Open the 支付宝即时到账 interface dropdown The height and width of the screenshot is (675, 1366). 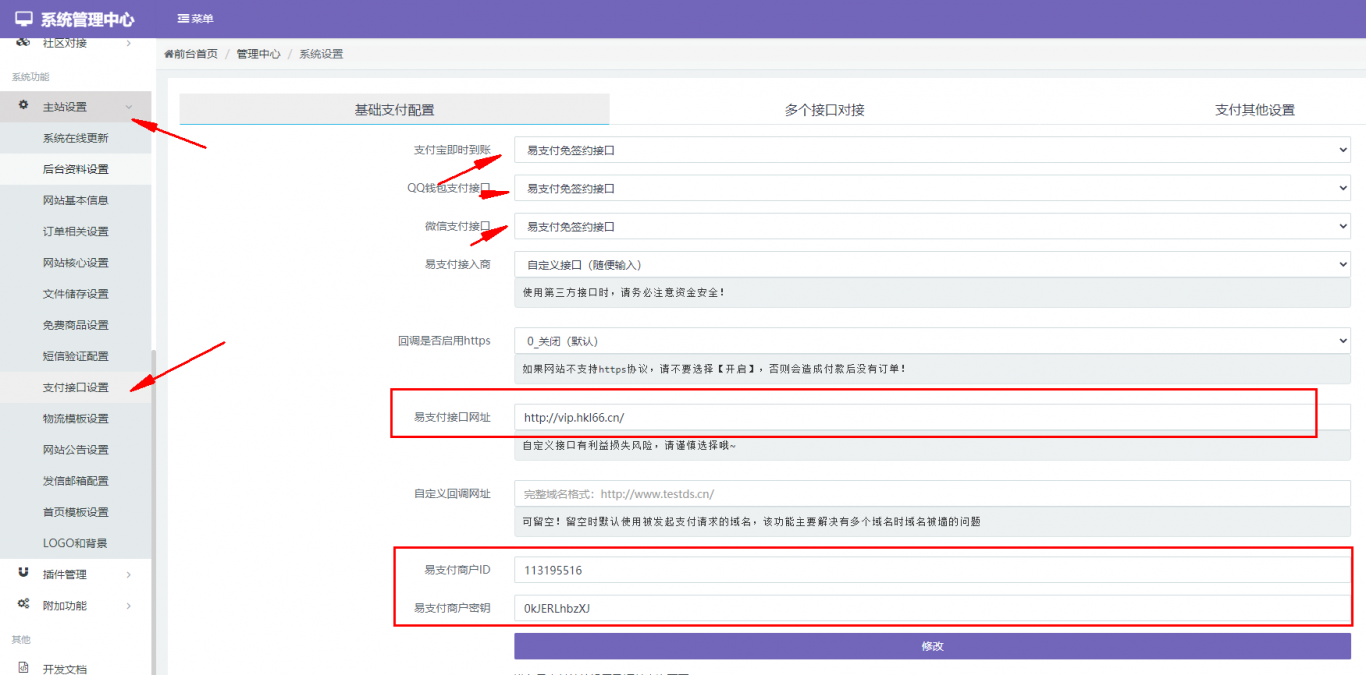[932, 150]
